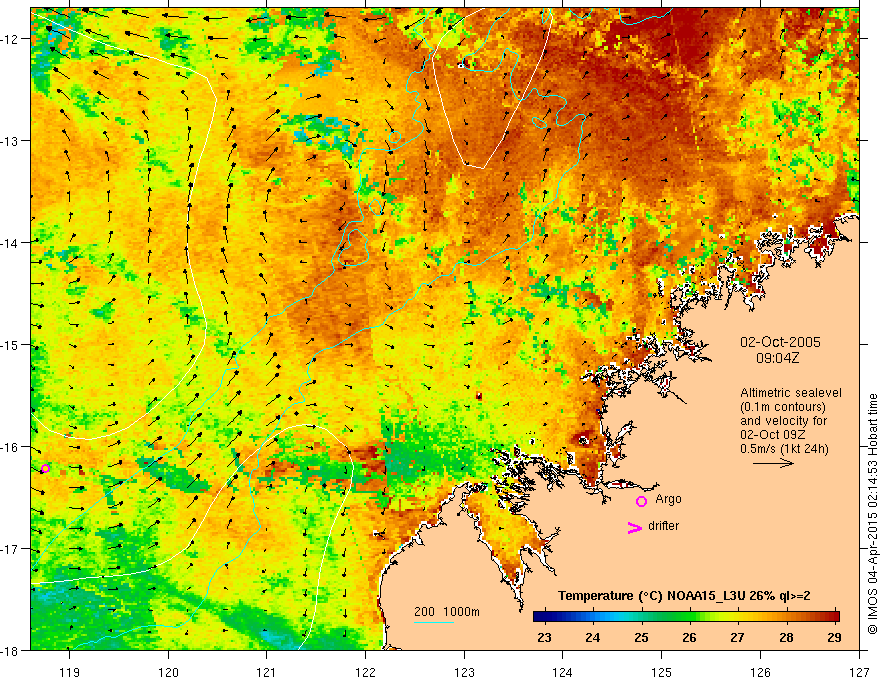Click the latitude axis label -16

[x=11, y=447]
